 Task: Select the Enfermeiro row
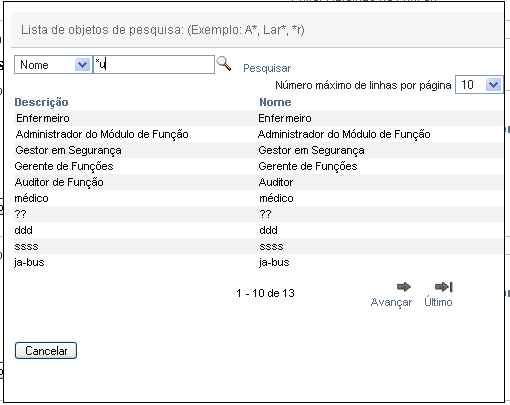pyautogui.click(x=258, y=118)
